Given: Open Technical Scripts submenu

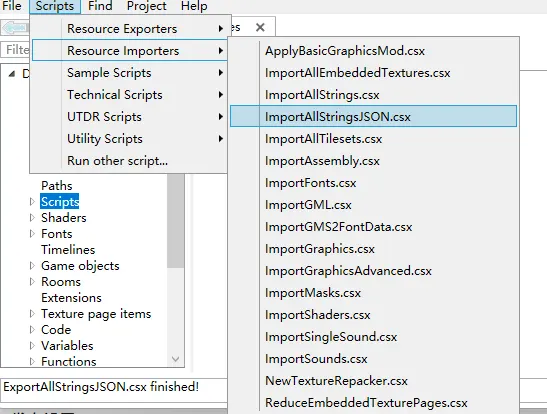Looking at the screenshot, I should pyautogui.click(x=130, y=95).
